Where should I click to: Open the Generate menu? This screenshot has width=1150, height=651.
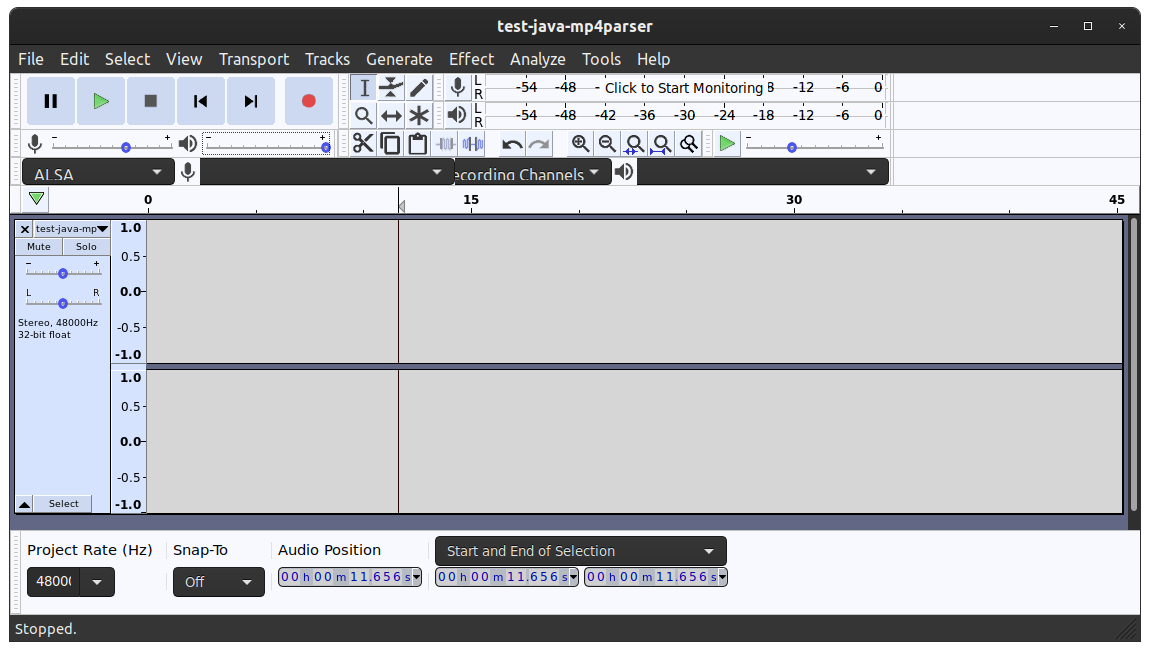[x=399, y=59]
